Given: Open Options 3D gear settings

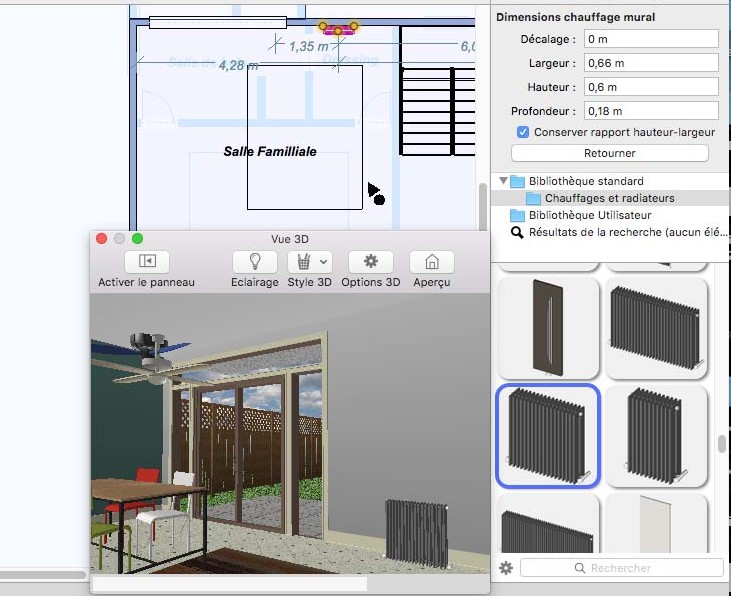Looking at the screenshot, I should (370, 262).
